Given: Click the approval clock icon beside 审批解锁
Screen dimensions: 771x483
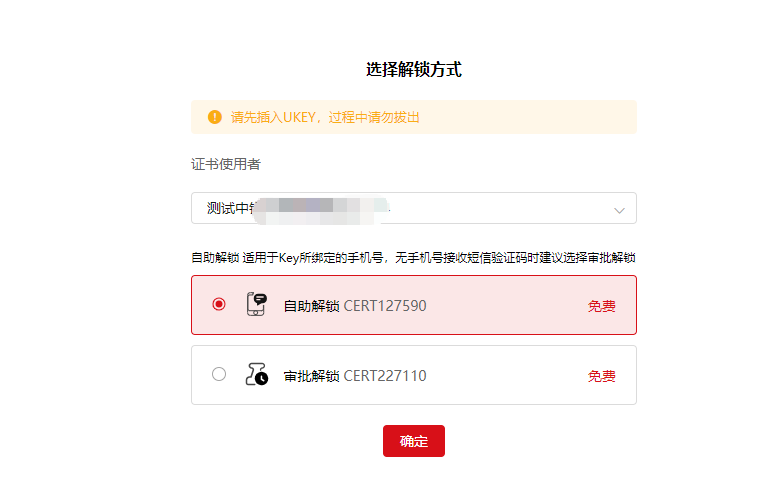Looking at the screenshot, I should (x=257, y=375).
